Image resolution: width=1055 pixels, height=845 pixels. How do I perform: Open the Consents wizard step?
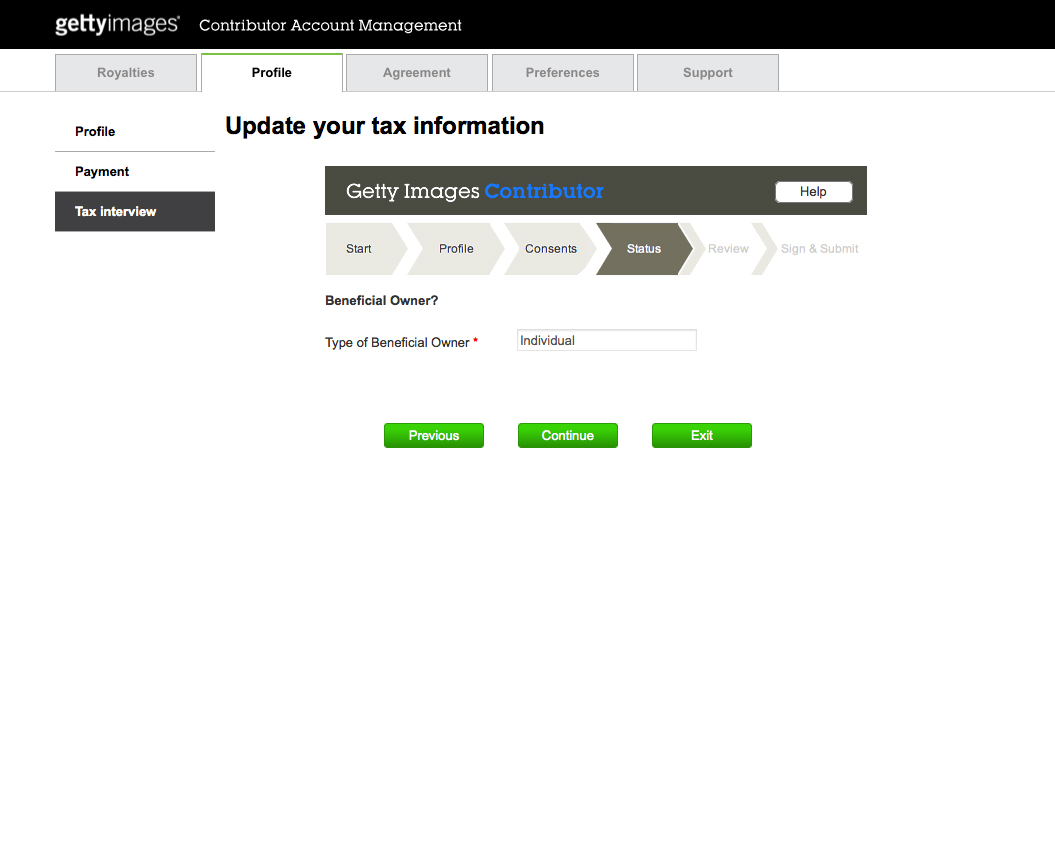tap(550, 249)
